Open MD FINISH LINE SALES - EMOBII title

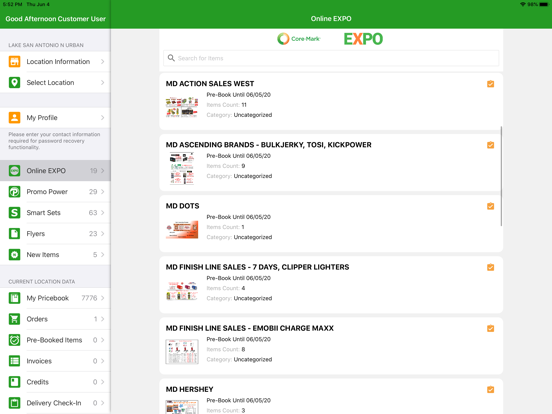(x=250, y=328)
